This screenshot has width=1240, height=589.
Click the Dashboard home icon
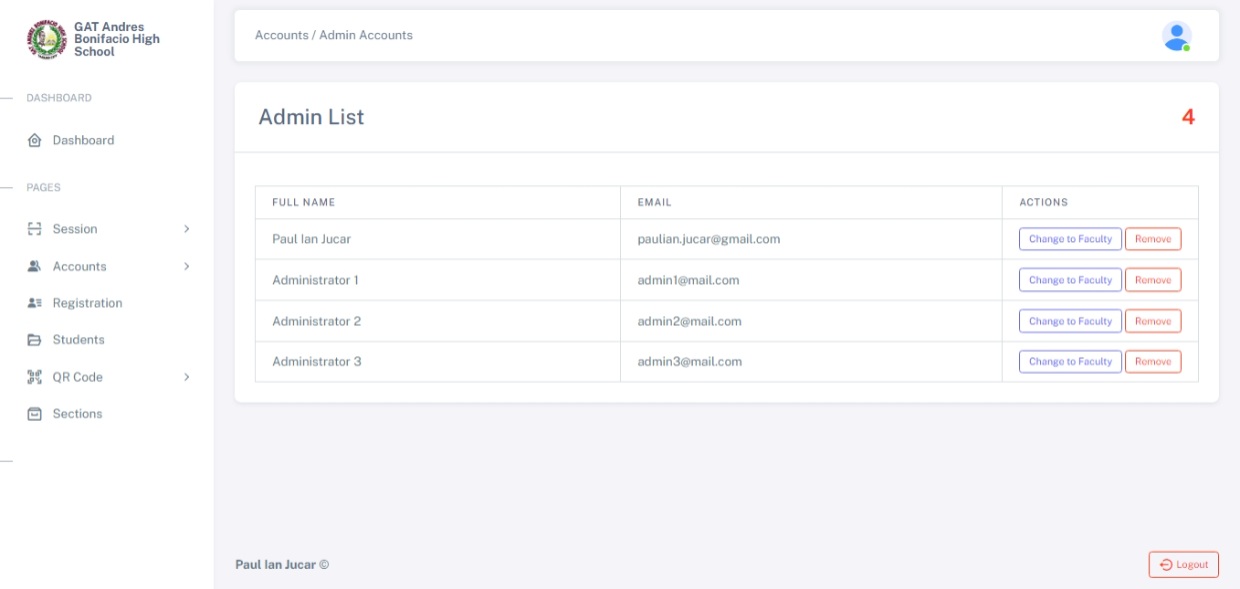34,141
